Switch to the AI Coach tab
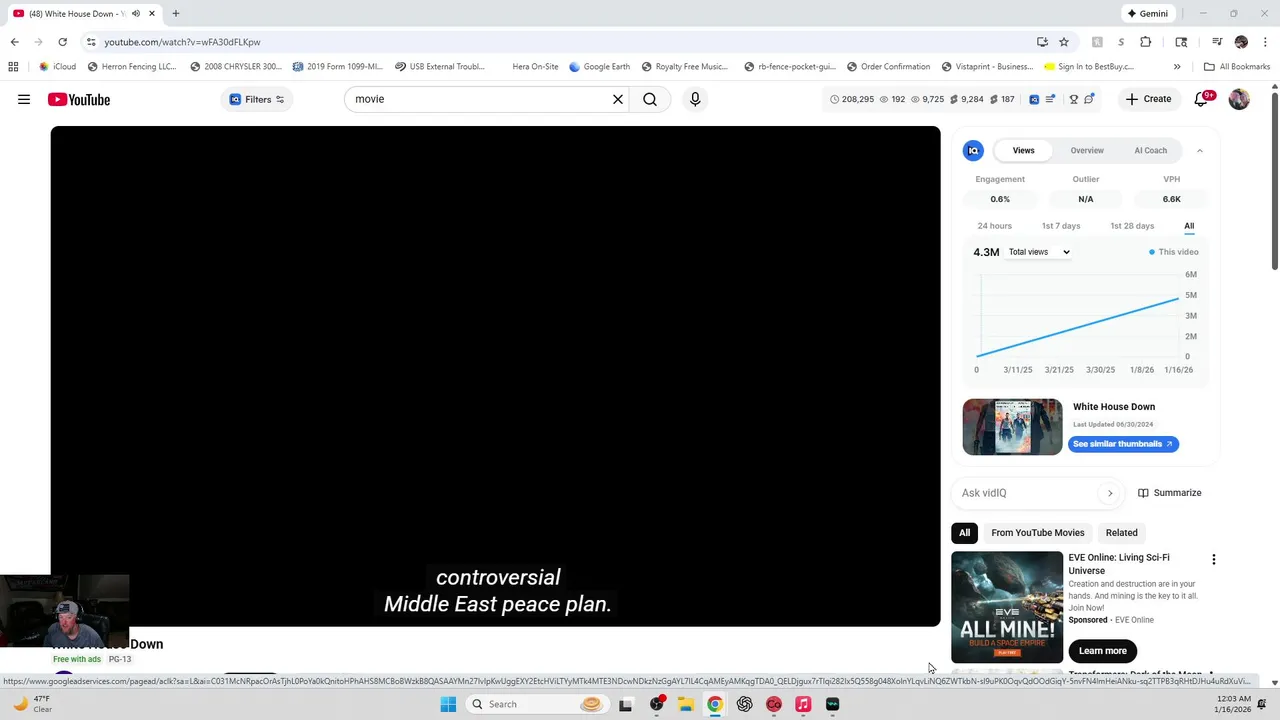This screenshot has height=720, width=1280. click(x=1150, y=150)
